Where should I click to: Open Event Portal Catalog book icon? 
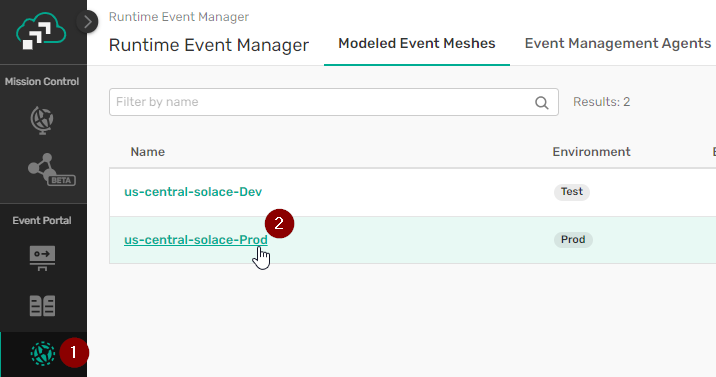pyautogui.click(x=42, y=306)
